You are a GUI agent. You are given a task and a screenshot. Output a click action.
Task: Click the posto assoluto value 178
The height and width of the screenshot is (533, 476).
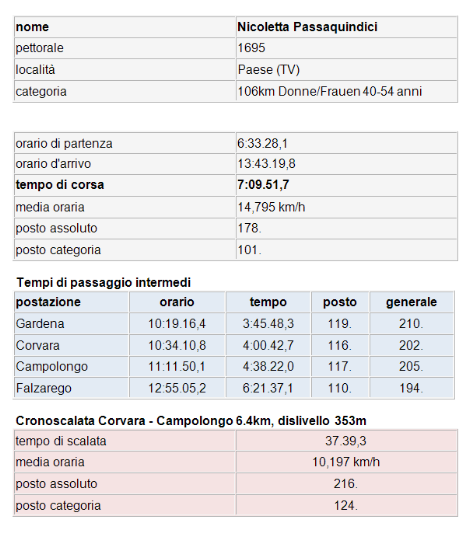[x=249, y=228]
